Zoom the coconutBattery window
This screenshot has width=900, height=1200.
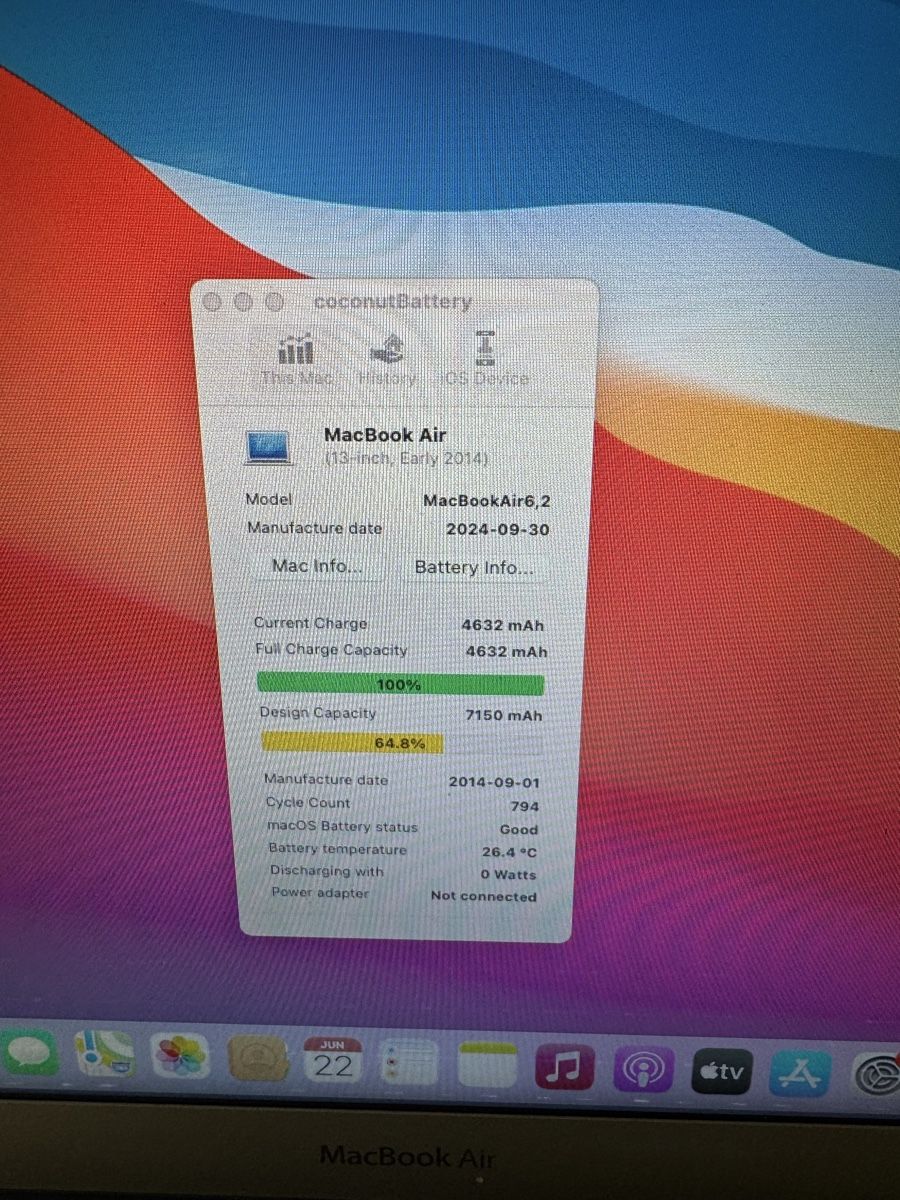coord(275,302)
